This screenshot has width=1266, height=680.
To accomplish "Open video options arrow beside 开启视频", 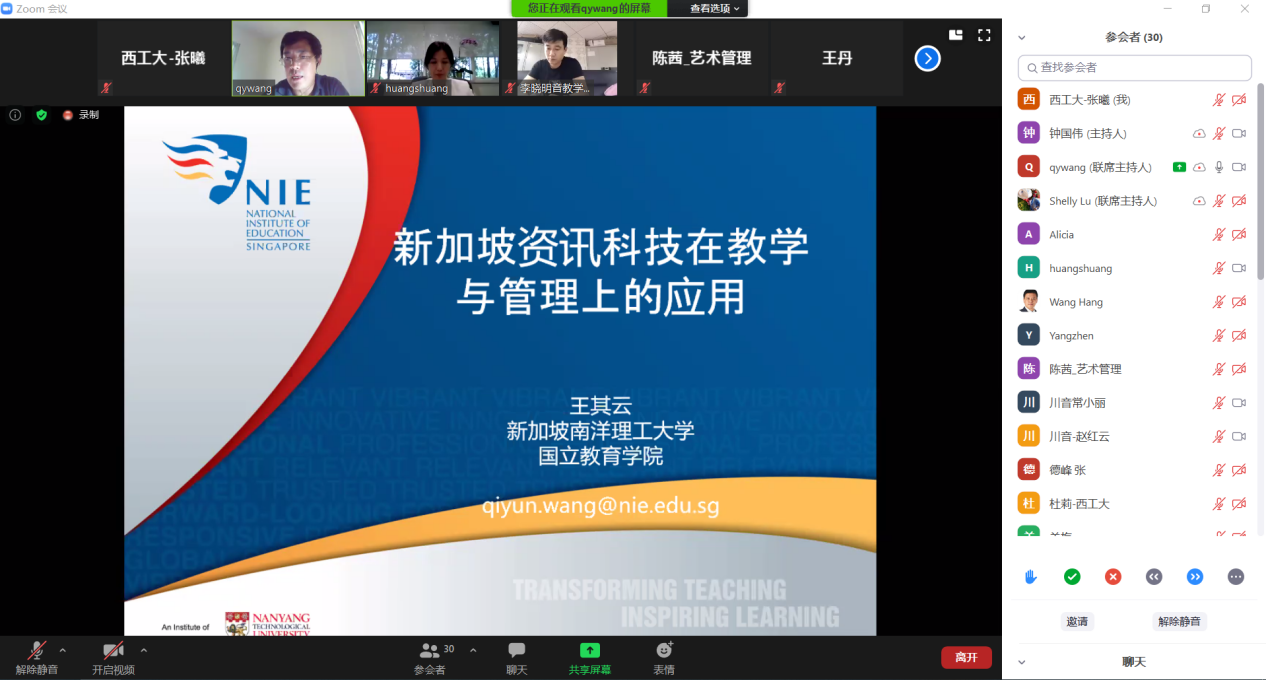I will (143, 650).
